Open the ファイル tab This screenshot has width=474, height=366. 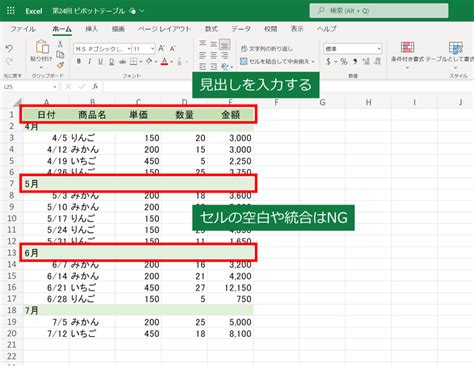tap(23, 29)
